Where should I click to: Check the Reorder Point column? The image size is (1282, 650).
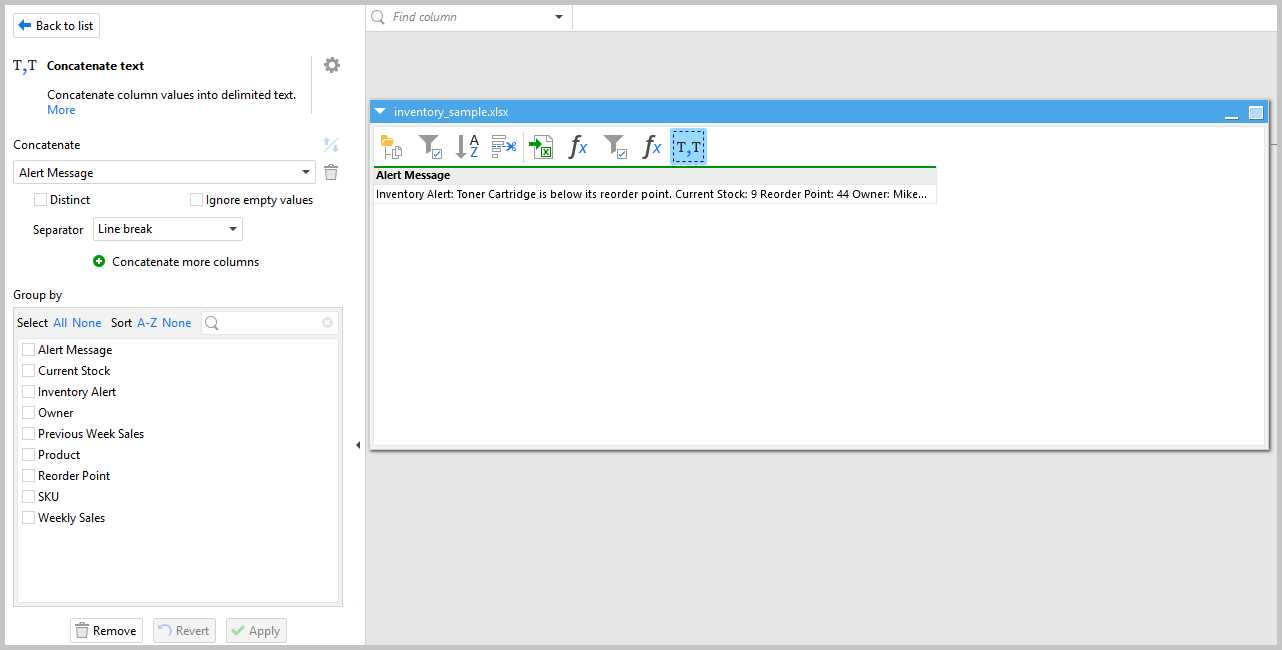coord(28,476)
